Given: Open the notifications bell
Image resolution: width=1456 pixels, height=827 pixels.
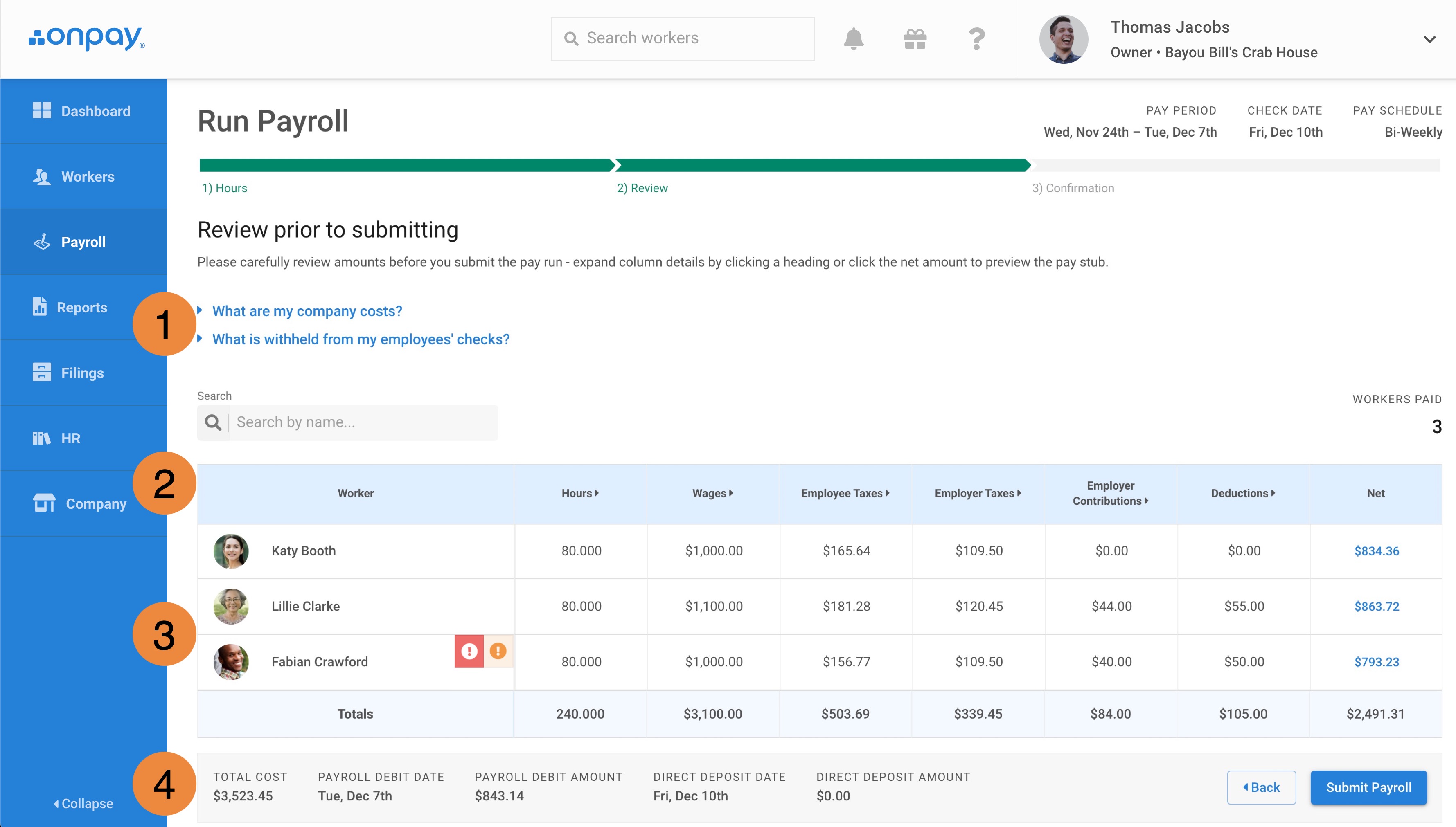Looking at the screenshot, I should coord(853,38).
